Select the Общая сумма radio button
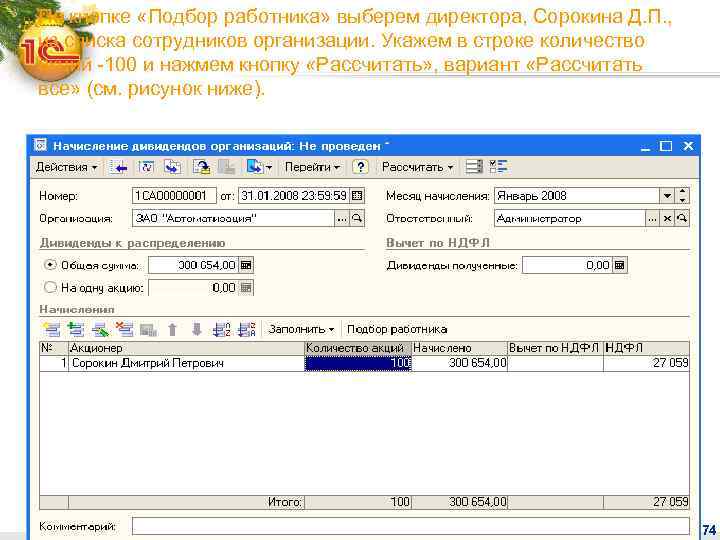Image resolution: width=720 pixels, height=540 pixels. point(50,265)
